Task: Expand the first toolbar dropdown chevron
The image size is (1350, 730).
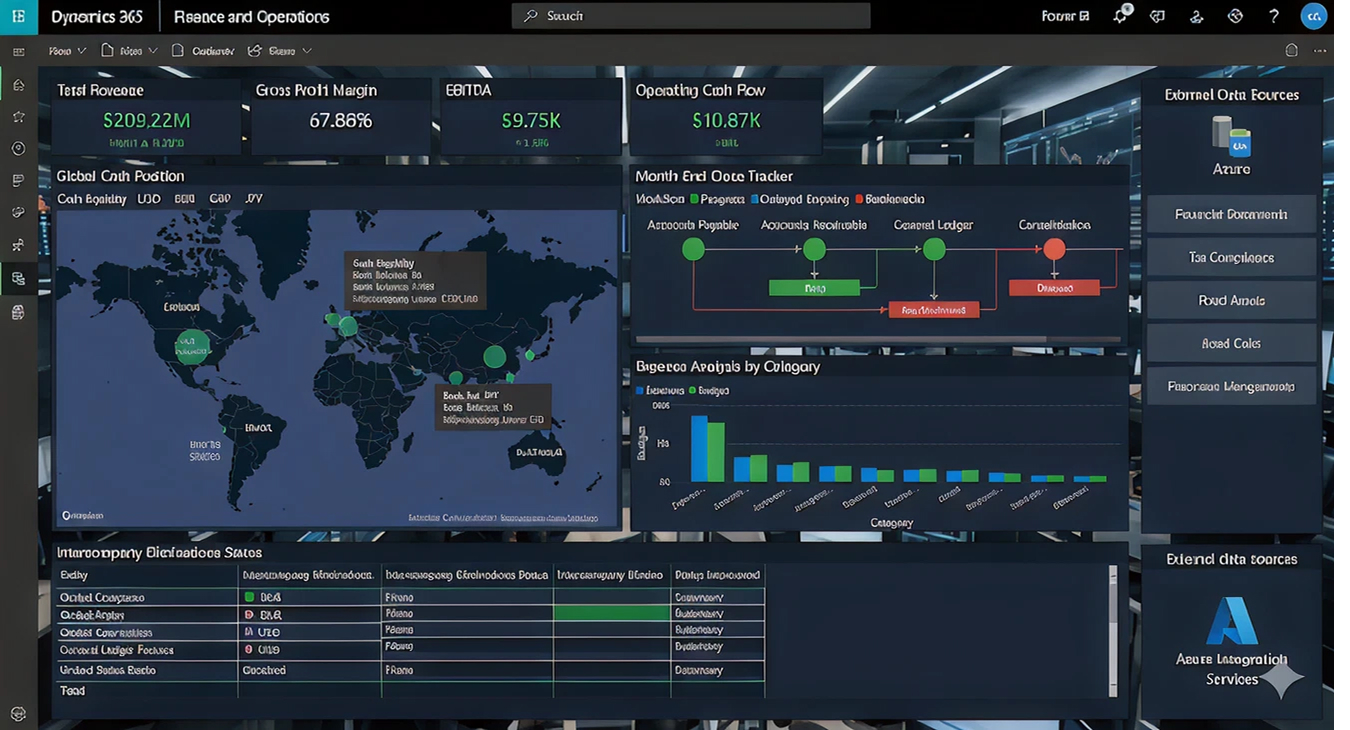Action: coord(82,51)
